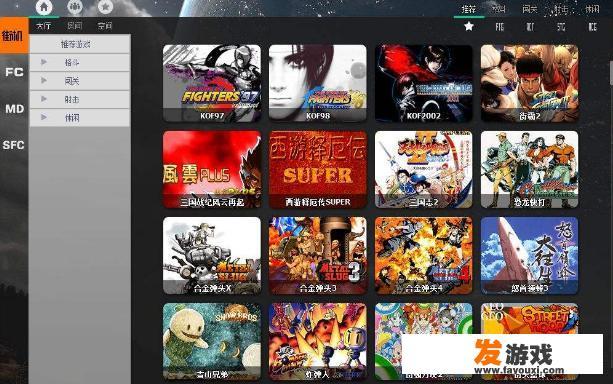The height and width of the screenshot is (384, 613).
Task: Expand the 休闲 category arrow
Action: pos(44,117)
